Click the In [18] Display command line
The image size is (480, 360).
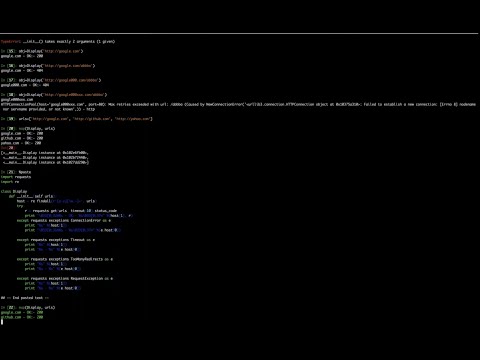tap(54, 95)
